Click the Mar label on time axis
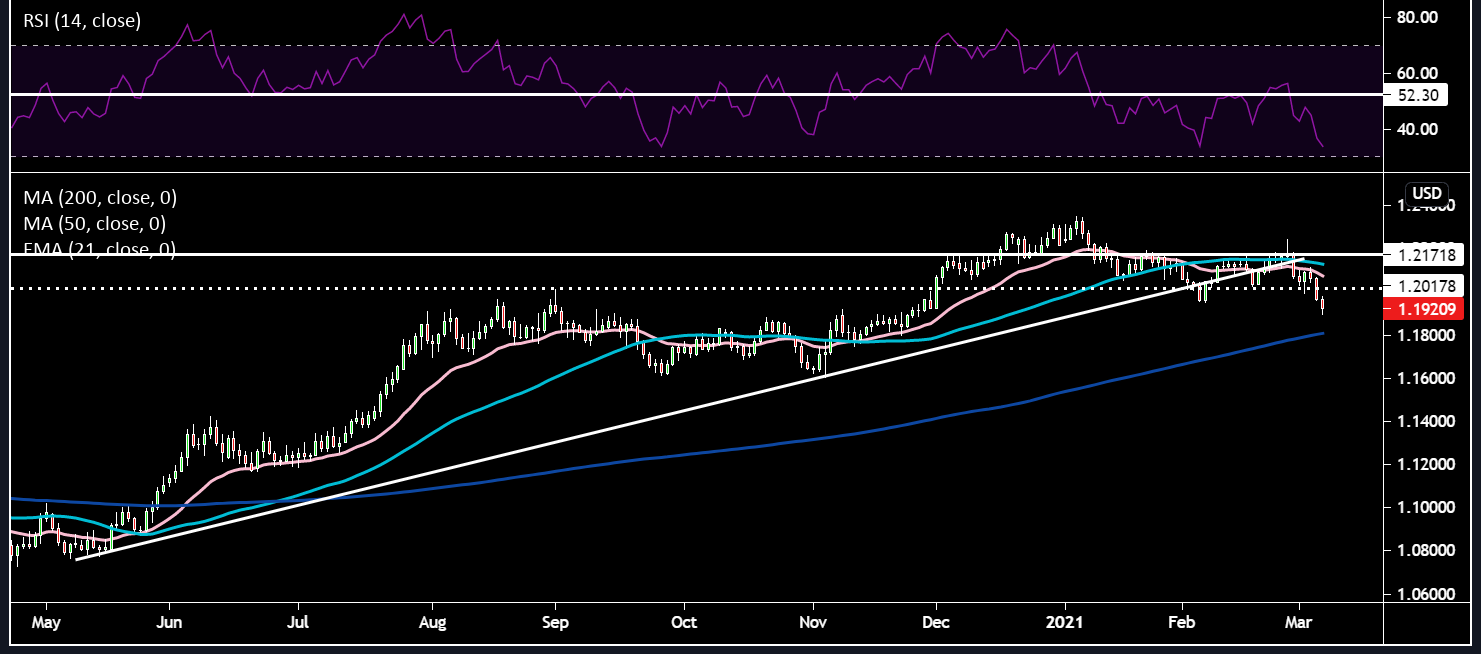 point(1299,621)
